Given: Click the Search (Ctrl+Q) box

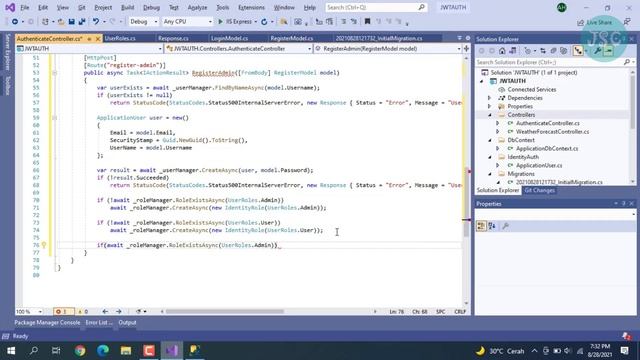Looking at the screenshot, I should click(x=376, y=7).
